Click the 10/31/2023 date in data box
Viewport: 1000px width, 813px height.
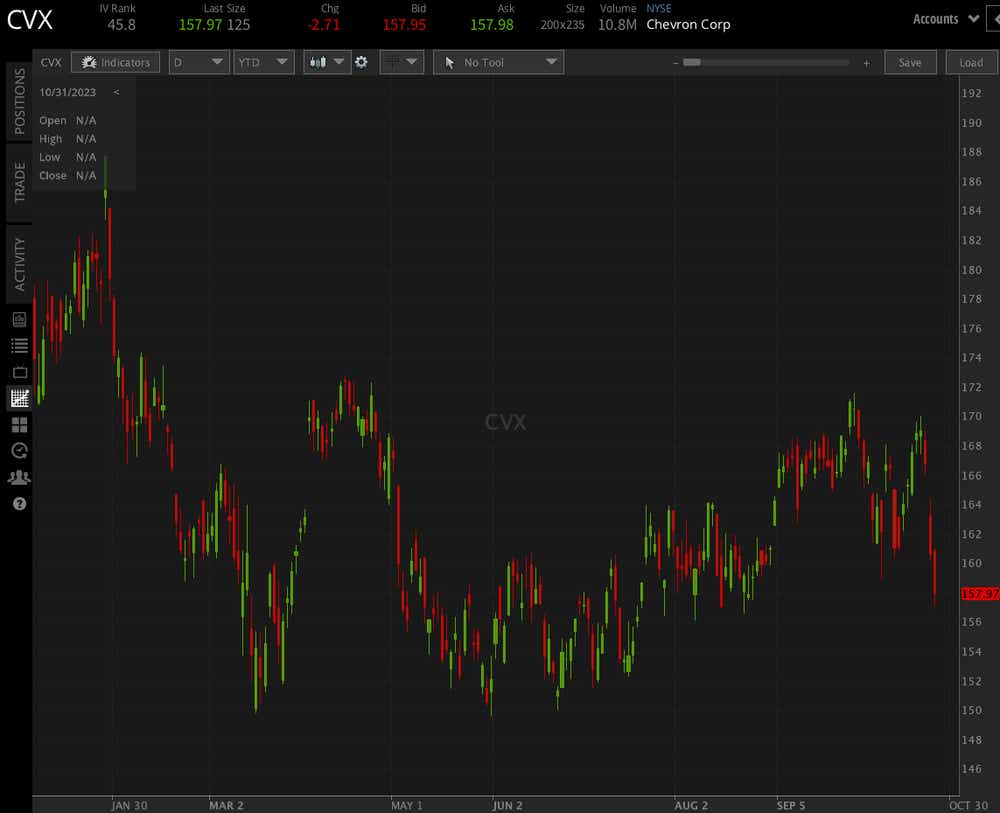(68, 92)
